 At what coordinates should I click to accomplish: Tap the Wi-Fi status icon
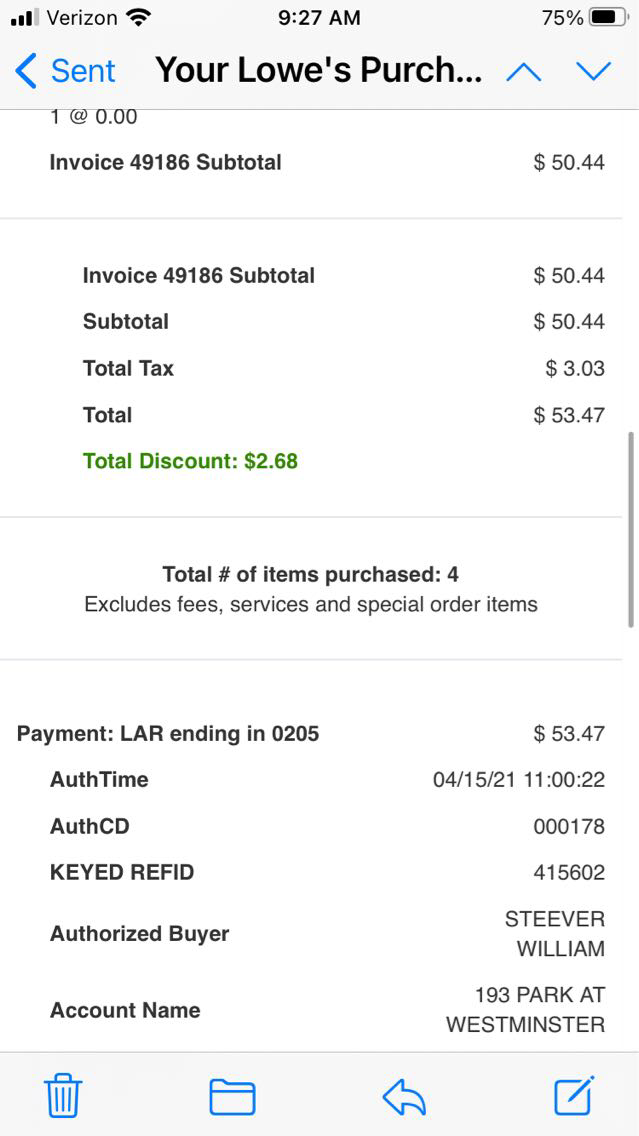point(139,18)
